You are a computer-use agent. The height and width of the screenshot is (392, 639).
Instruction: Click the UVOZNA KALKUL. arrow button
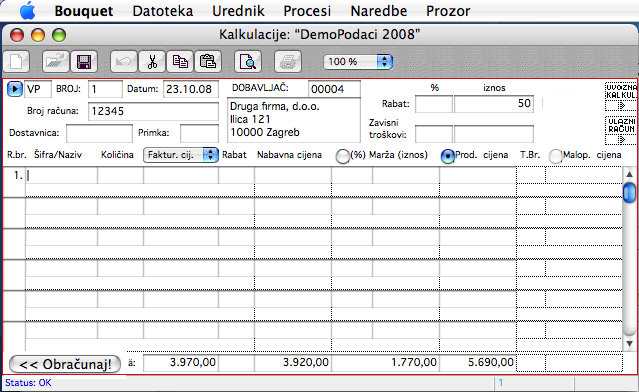pos(621,106)
